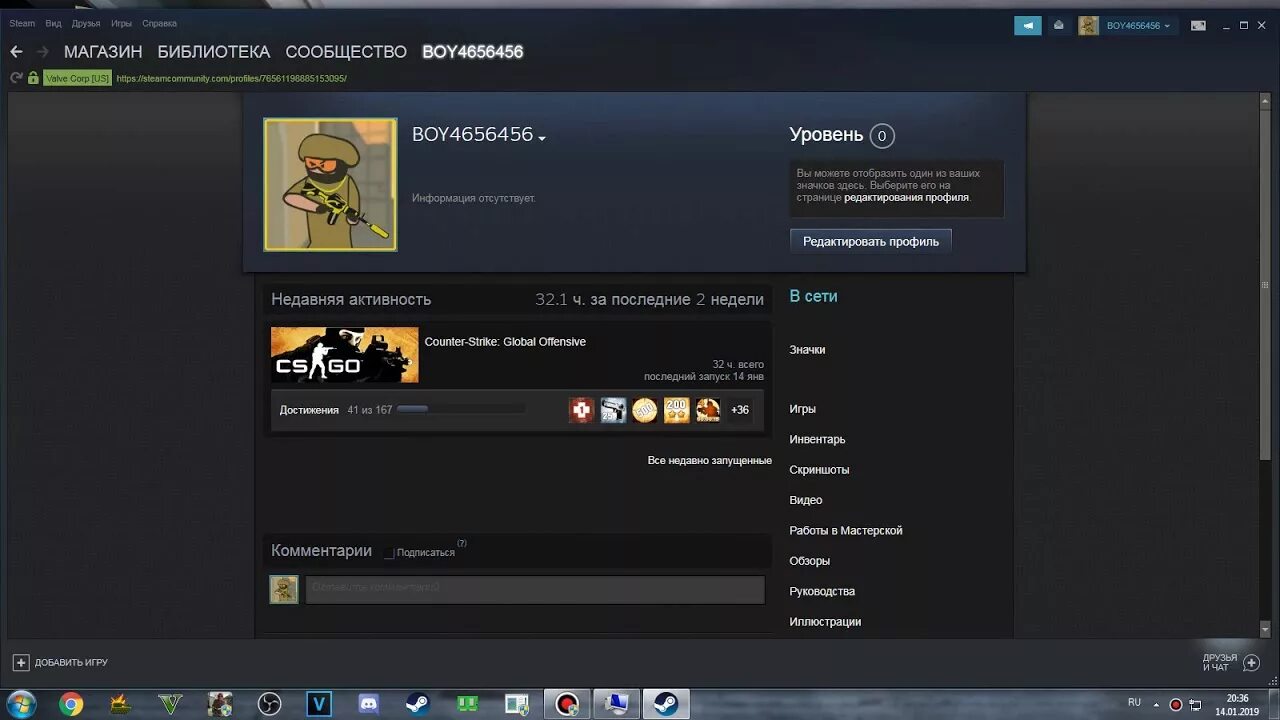The height and width of the screenshot is (720, 1280).
Task: Open the Обзоры sidebar link
Action: 809,561
